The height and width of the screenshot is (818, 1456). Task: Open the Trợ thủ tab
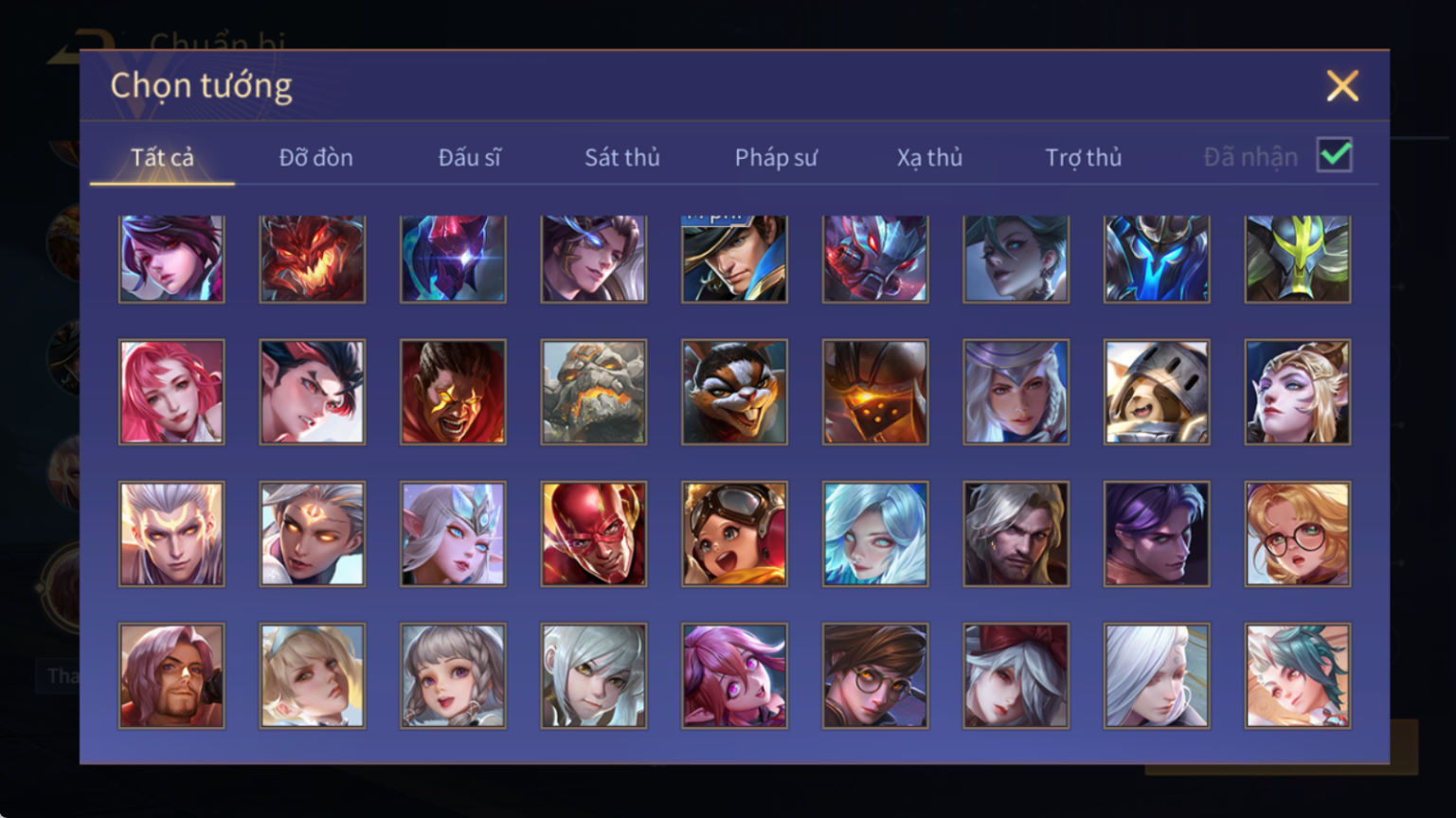1084,157
